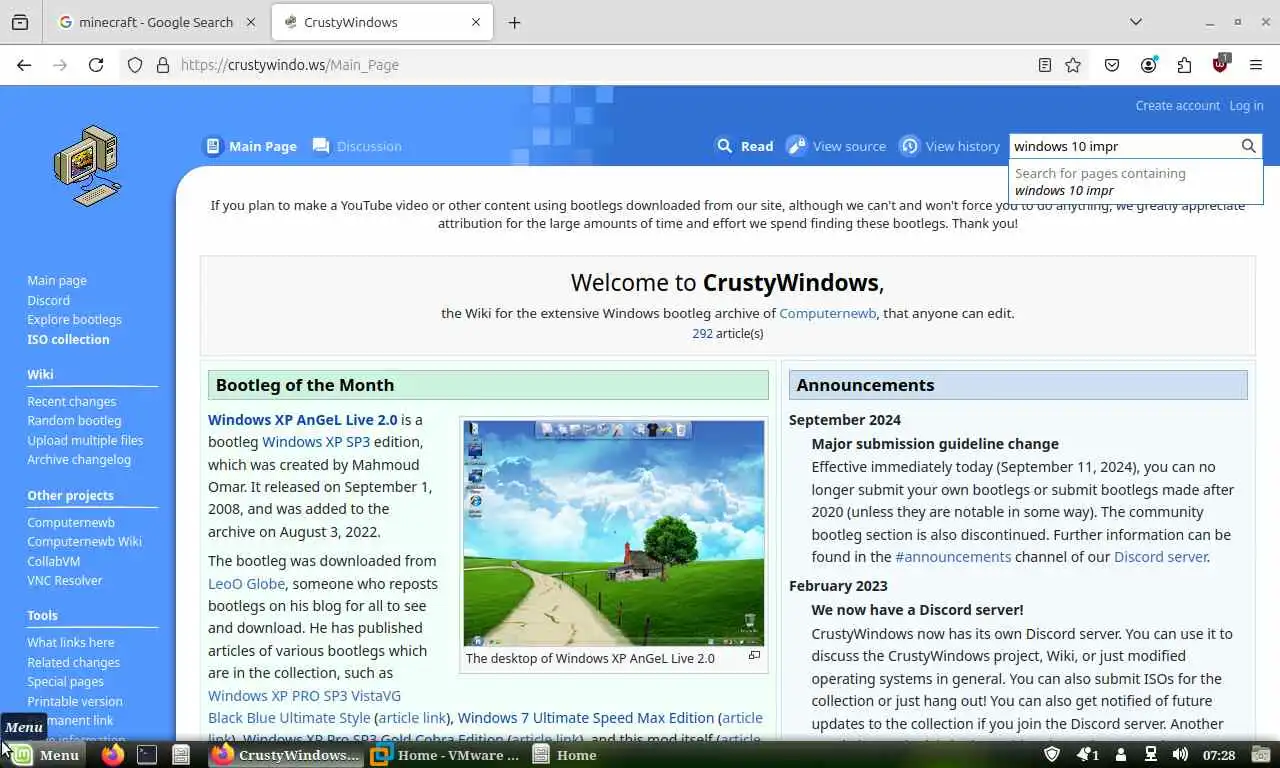Image resolution: width=1280 pixels, height=768 pixels.
Task: Open the notification tray icon
Action: [x=1086, y=755]
